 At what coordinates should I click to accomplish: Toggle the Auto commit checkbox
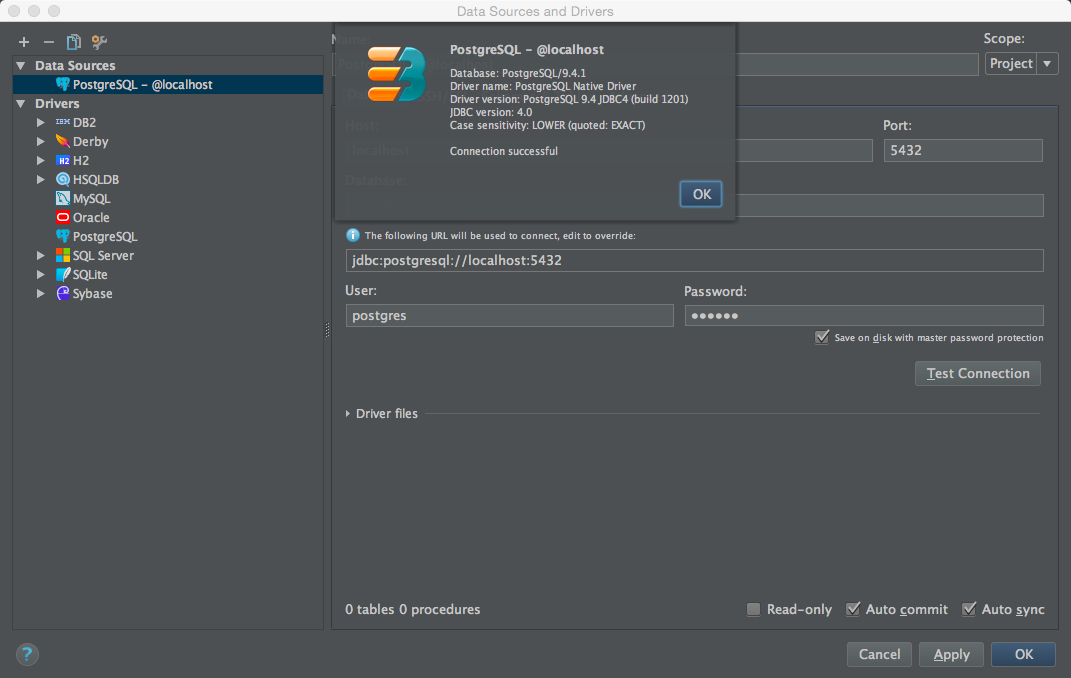pyautogui.click(x=852, y=609)
